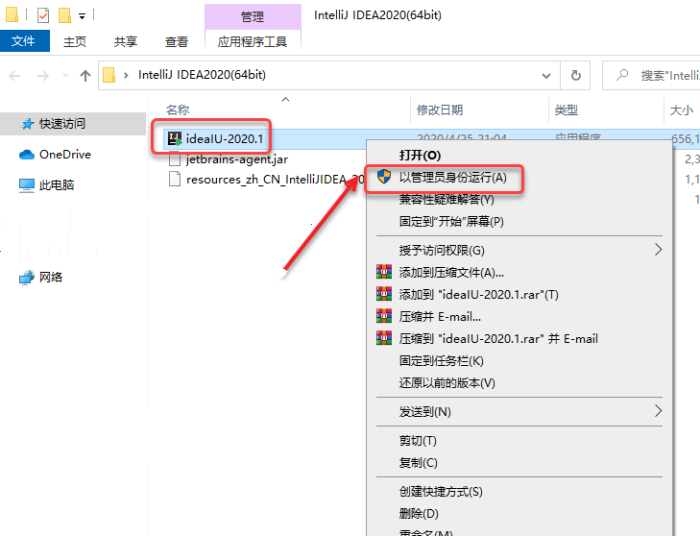Select 兼容性疑难解答(Y) menu entry

(446, 199)
